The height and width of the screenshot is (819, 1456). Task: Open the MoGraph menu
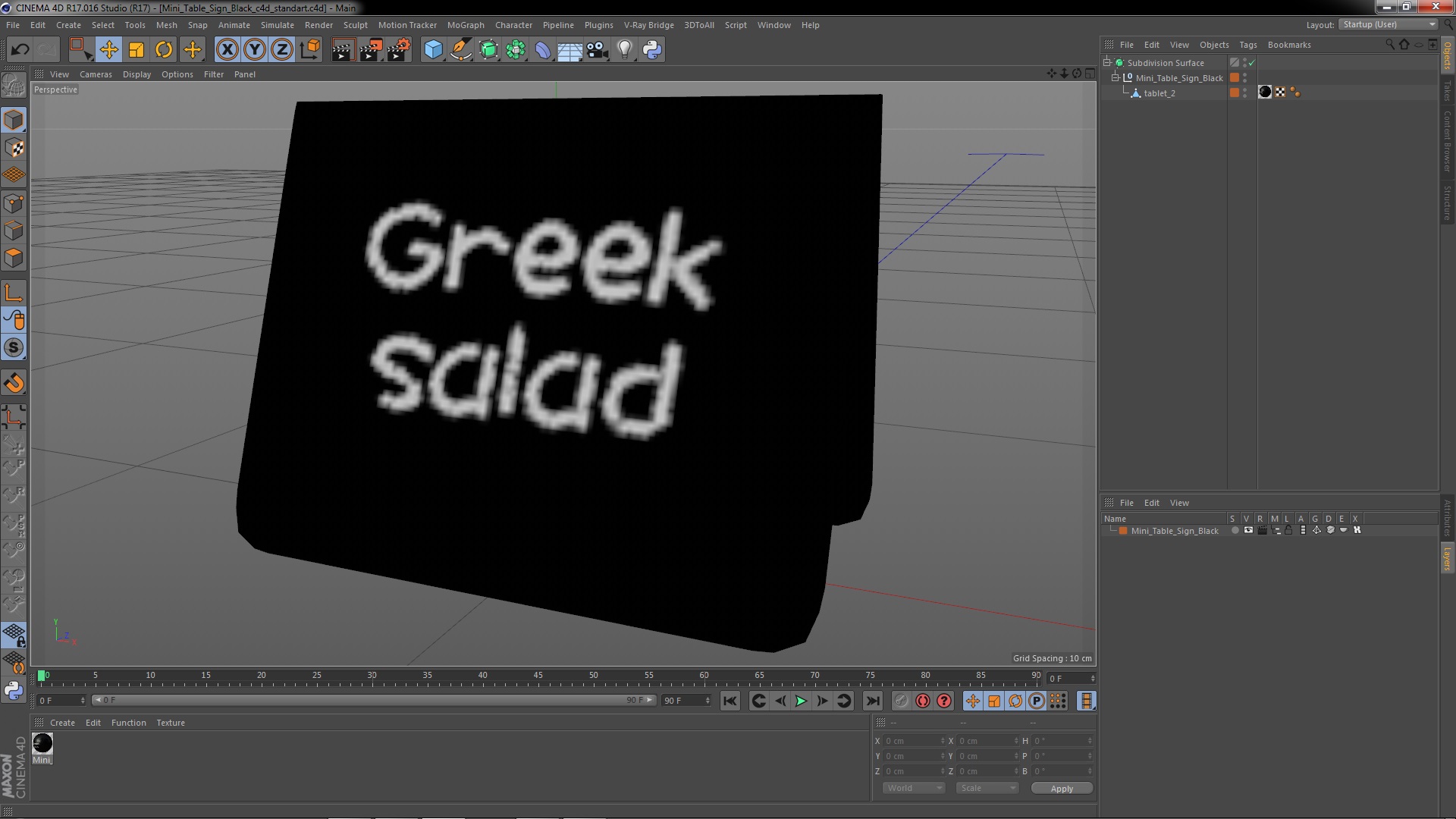(x=465, y=25)
